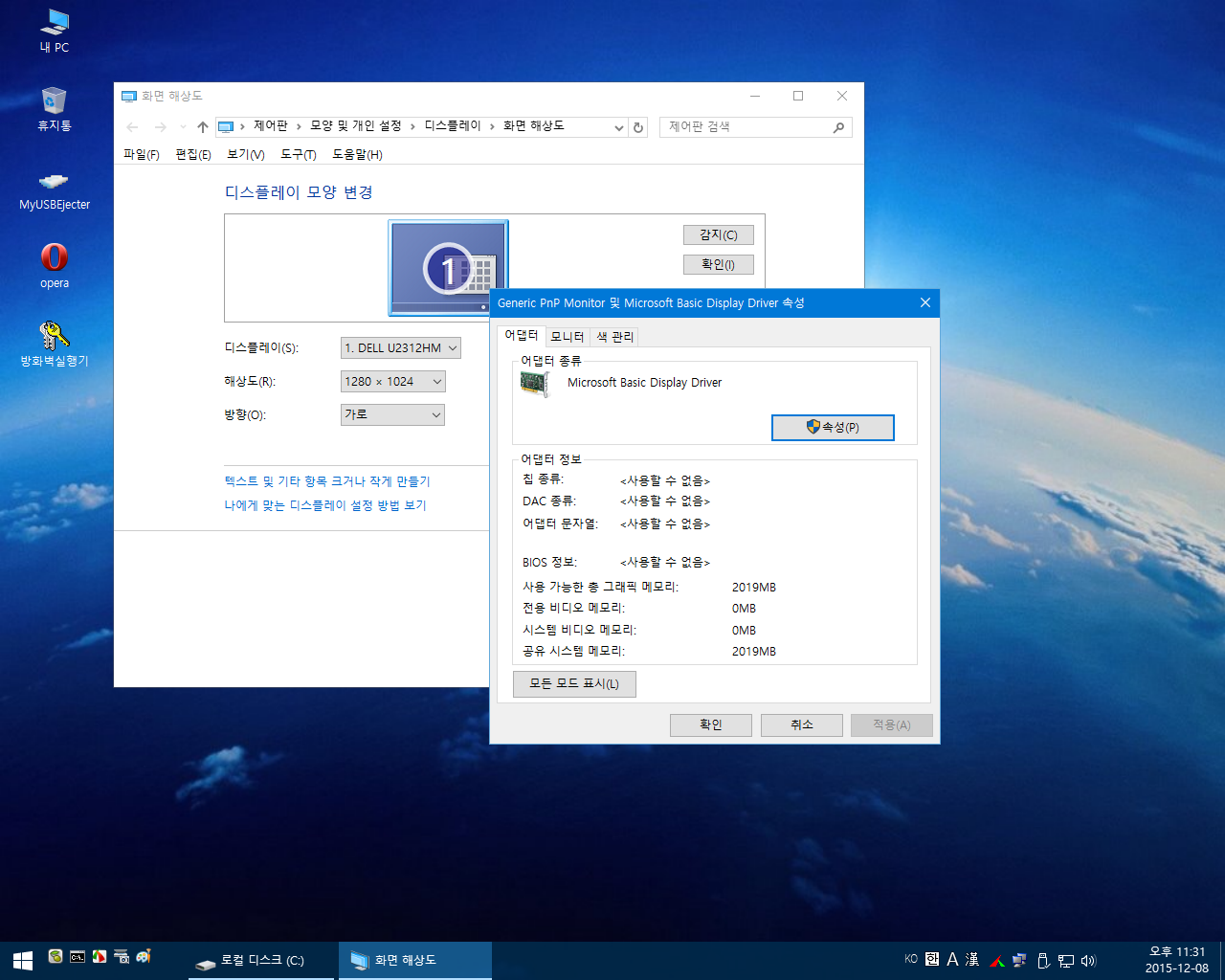Viewport: 1225px width, 980px height.
Task: Open the 휴지통 recycle bin icon
Action: (55, 108)
